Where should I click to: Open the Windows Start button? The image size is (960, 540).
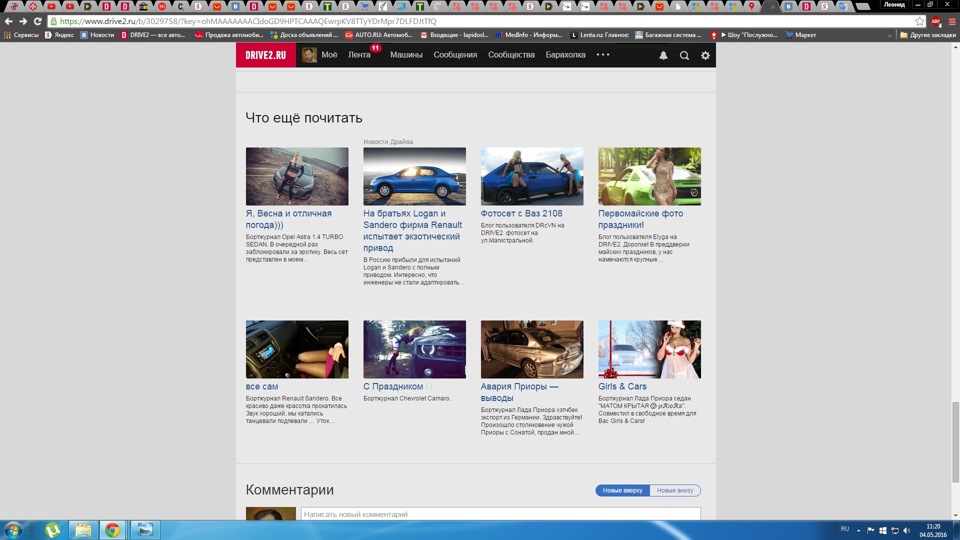pyautogui.click(x=13, y=530)
